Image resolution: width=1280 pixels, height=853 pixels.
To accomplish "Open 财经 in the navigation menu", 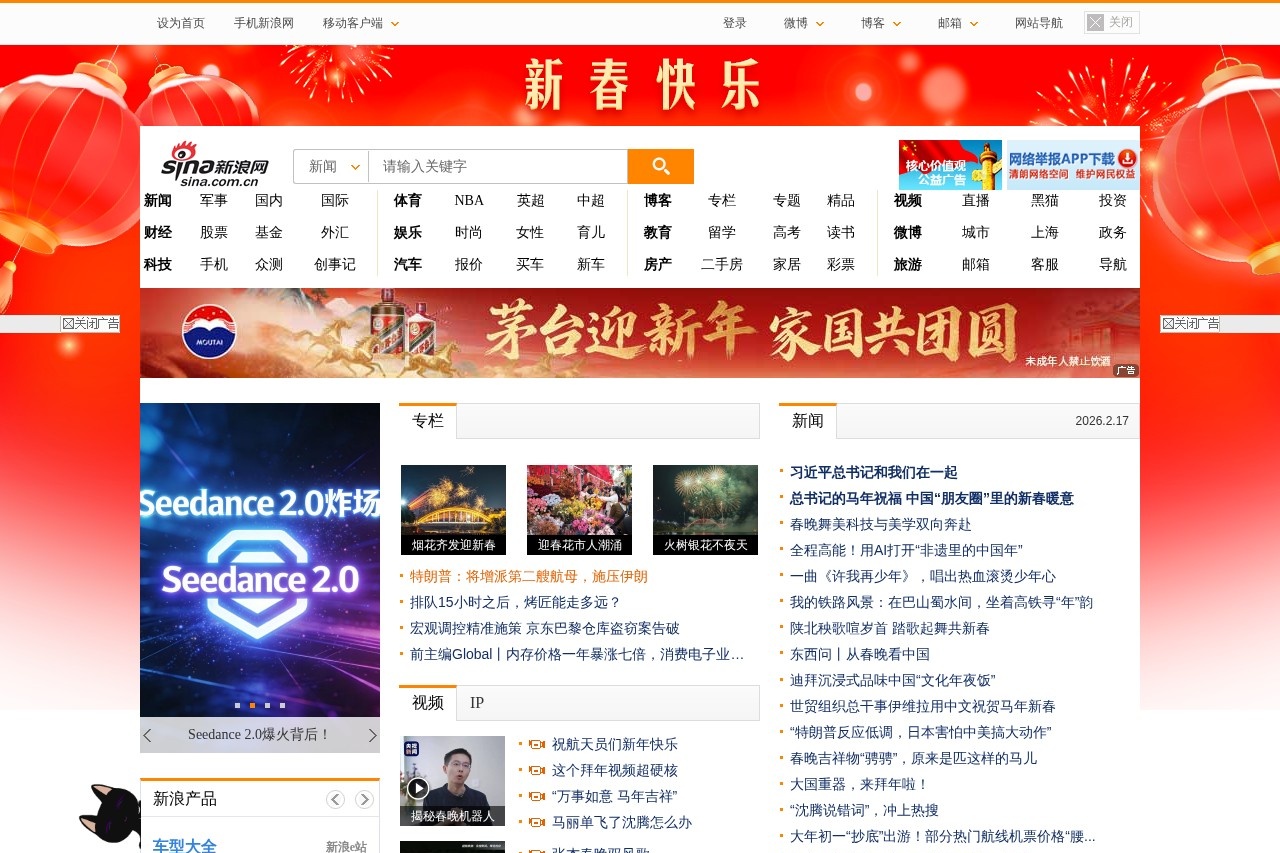I will pos(158,232).
